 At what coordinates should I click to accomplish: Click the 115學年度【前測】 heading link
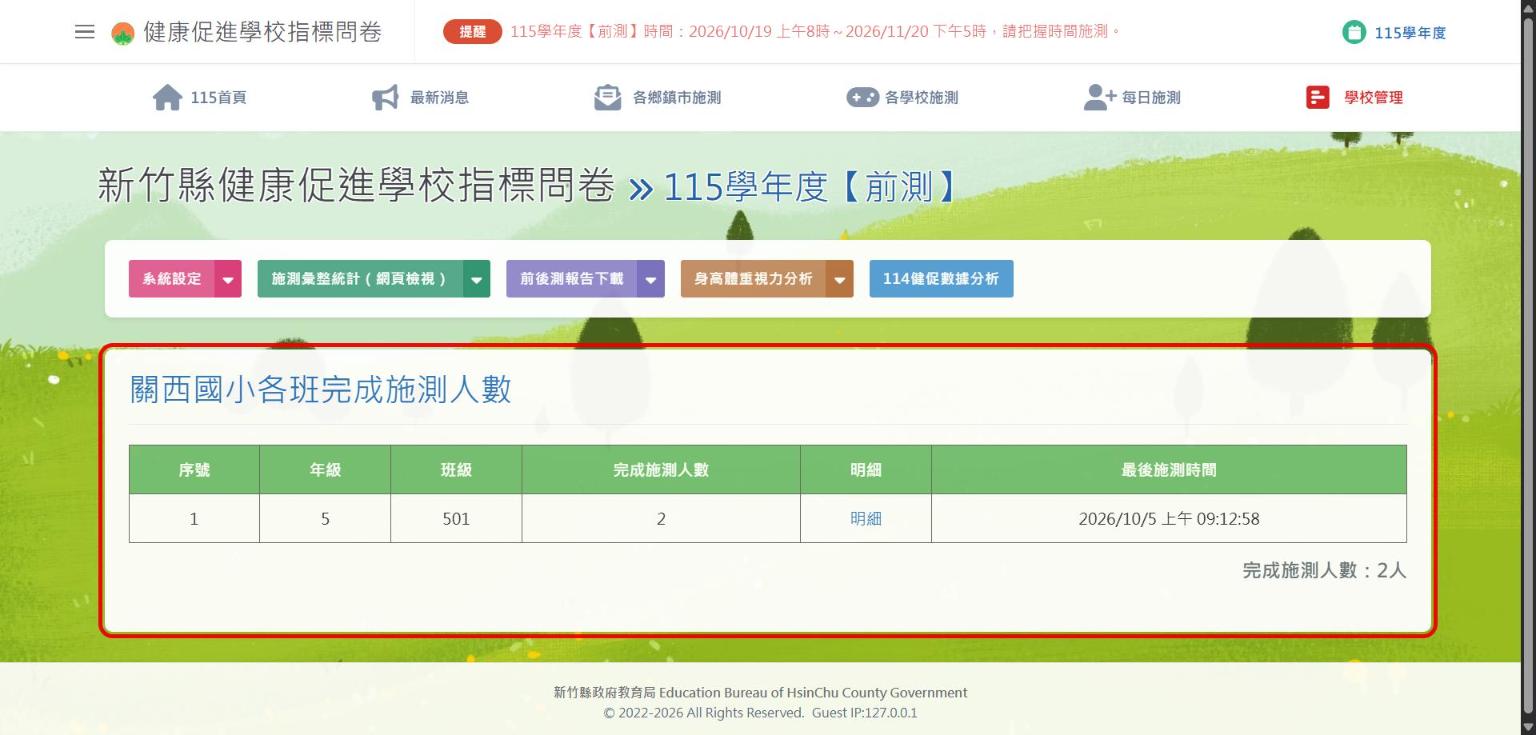coord(810,187)
